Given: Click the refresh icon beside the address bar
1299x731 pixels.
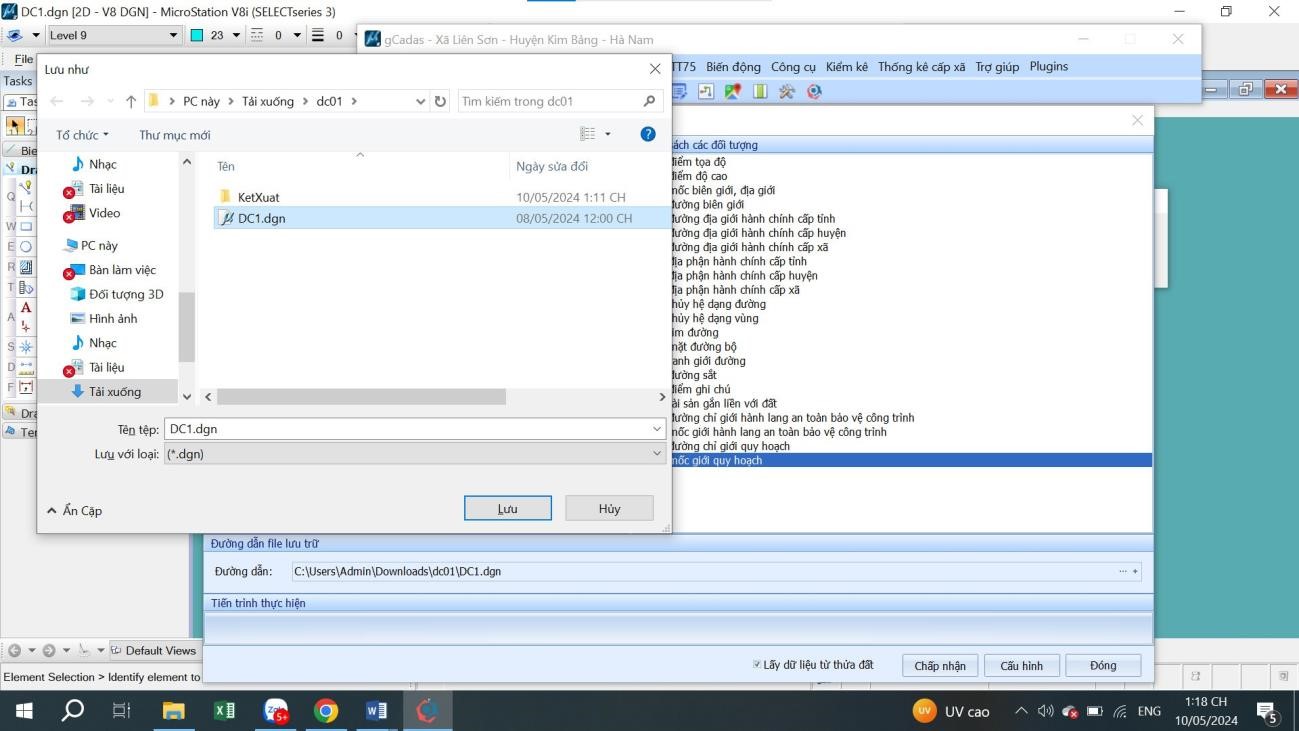Looking at the screenshot, I should pyautogui.click(x=441, y=101).
